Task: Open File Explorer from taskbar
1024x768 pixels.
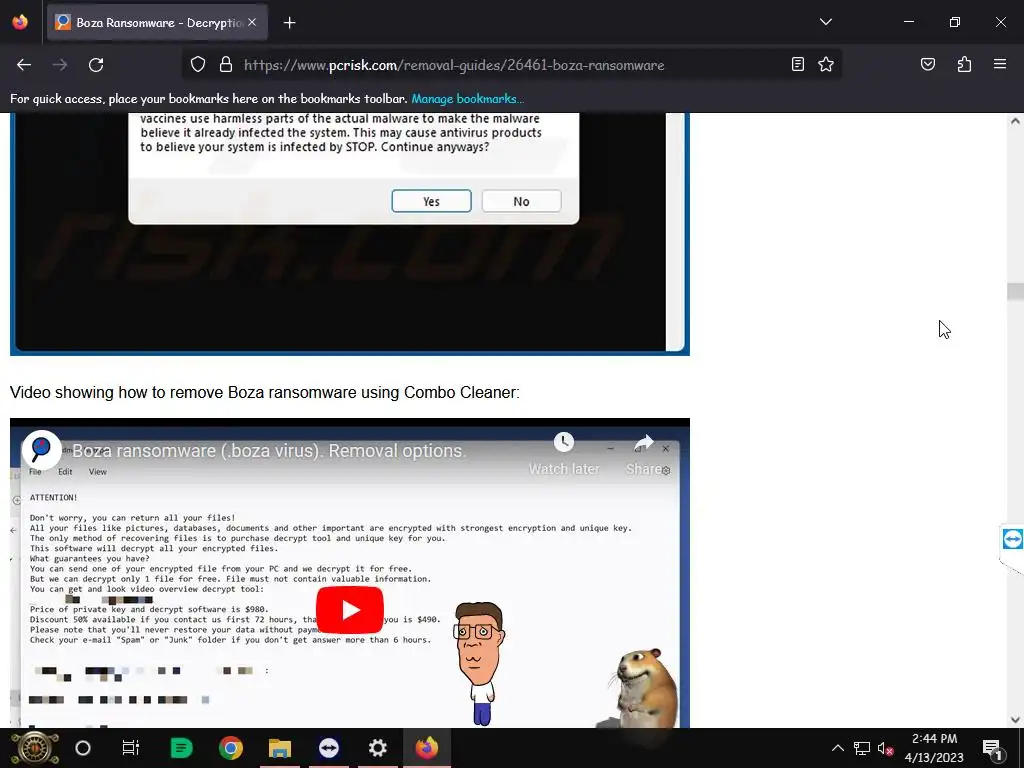Action: pyautogui.click(x=280, y=748)
